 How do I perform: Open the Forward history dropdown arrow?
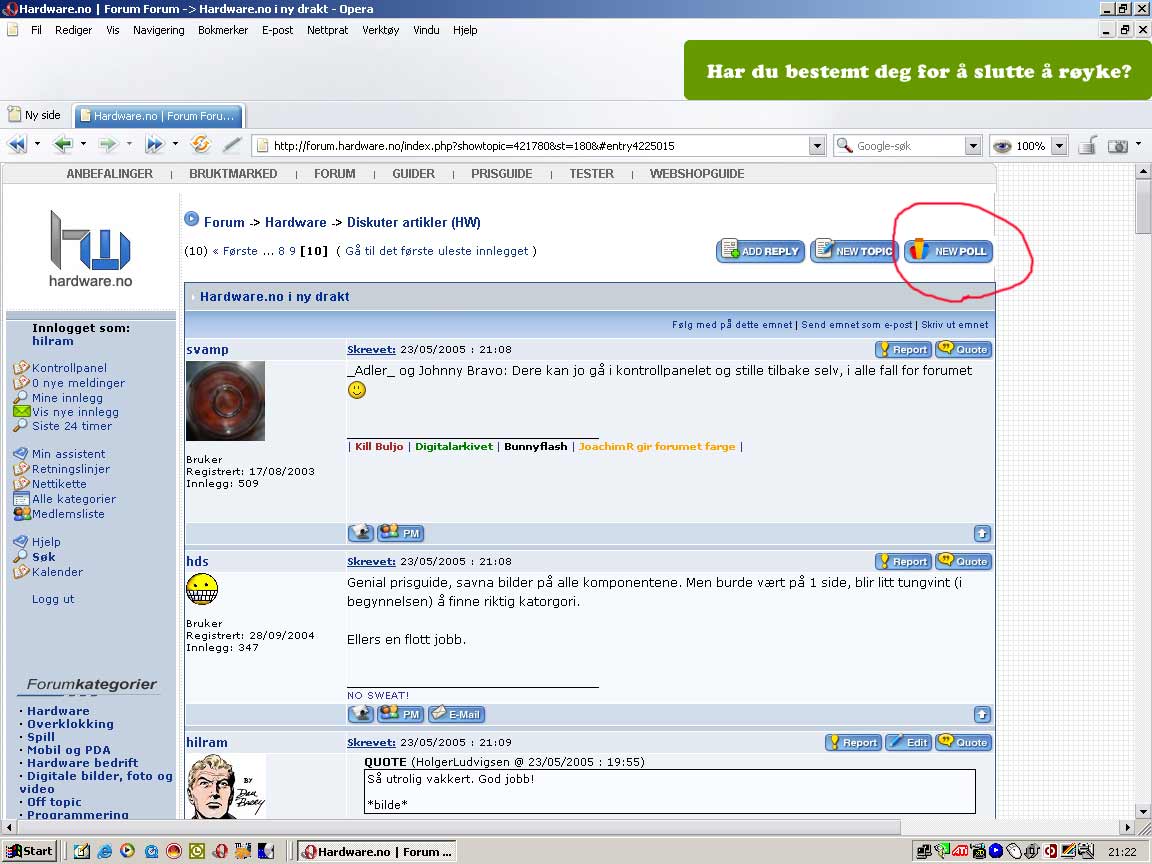coord(129,144)
